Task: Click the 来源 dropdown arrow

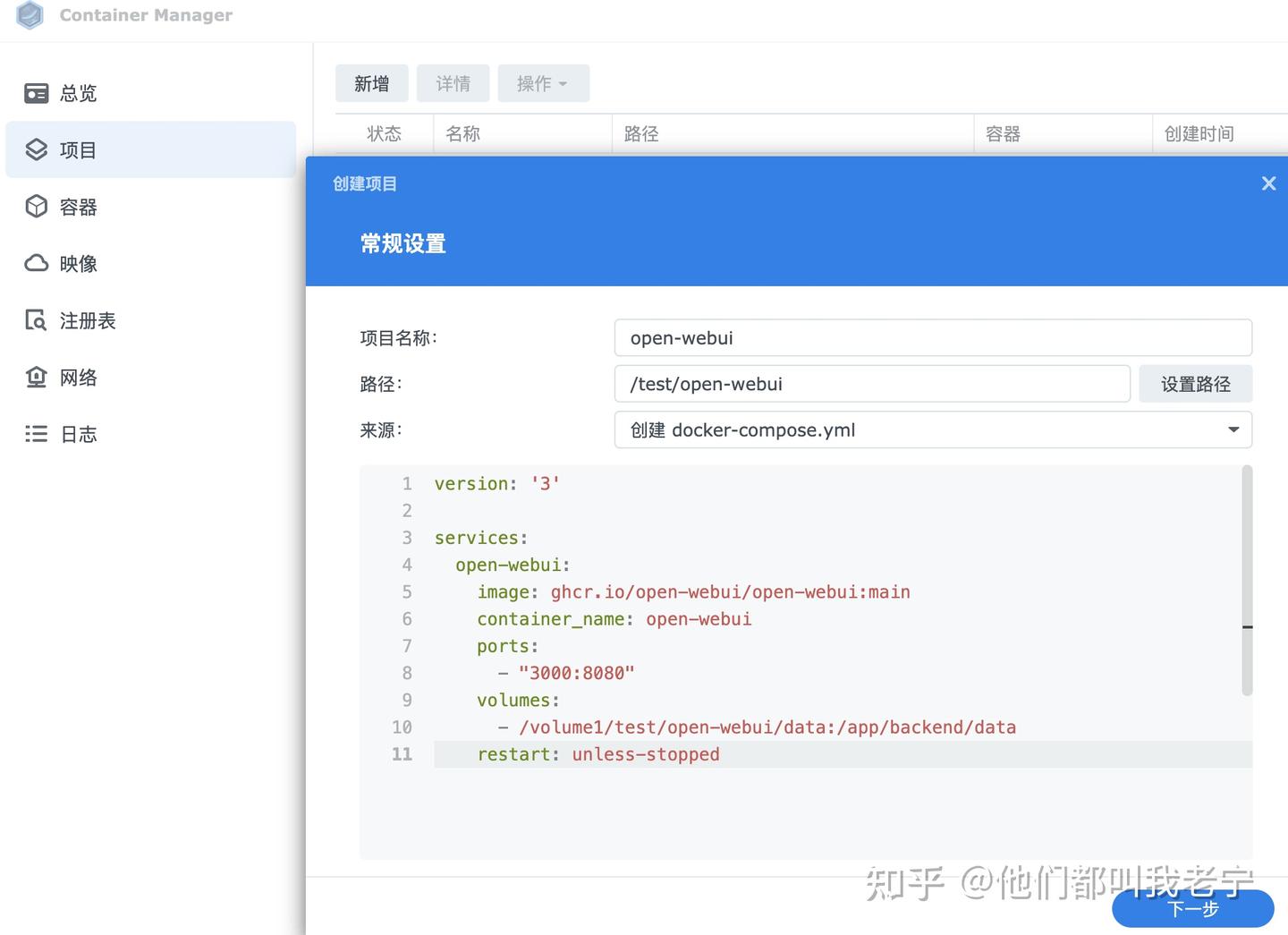Action: pos(1233,429)
